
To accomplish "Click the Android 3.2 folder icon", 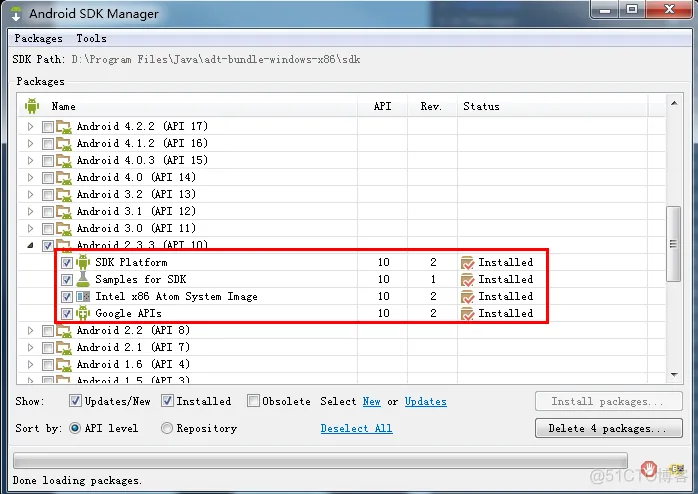I will click(64, 194).
